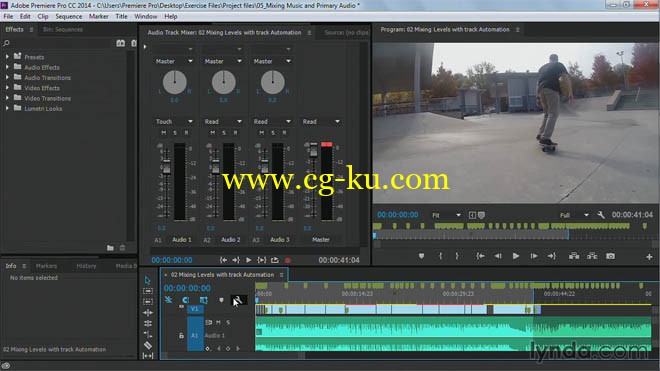Go to In point in Program monitor
The image size is (660, 371).
[x=480, y=256]
